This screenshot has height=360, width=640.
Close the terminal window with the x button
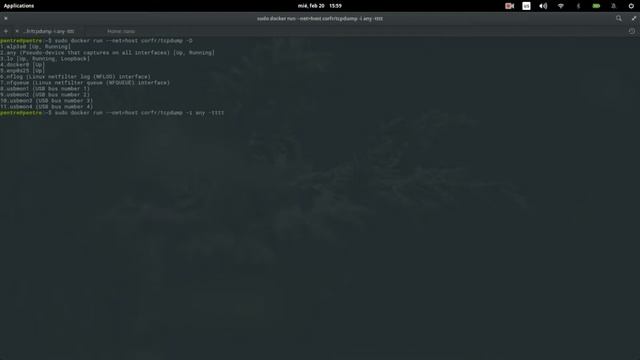click(6, 18)
